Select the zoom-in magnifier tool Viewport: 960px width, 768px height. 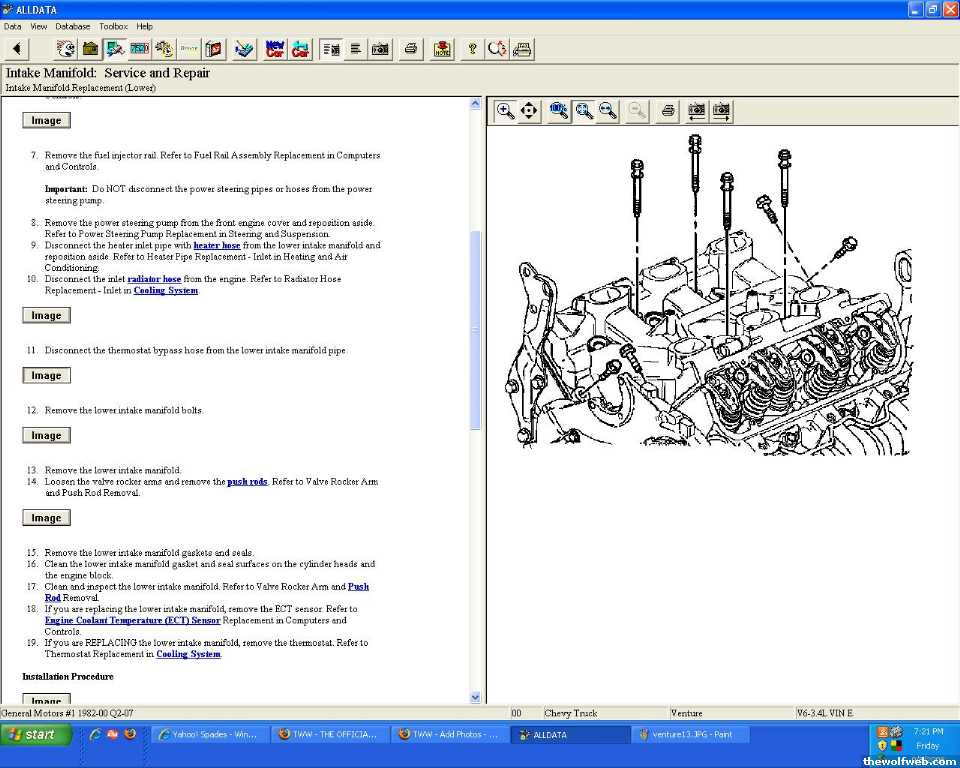[506, 111]
